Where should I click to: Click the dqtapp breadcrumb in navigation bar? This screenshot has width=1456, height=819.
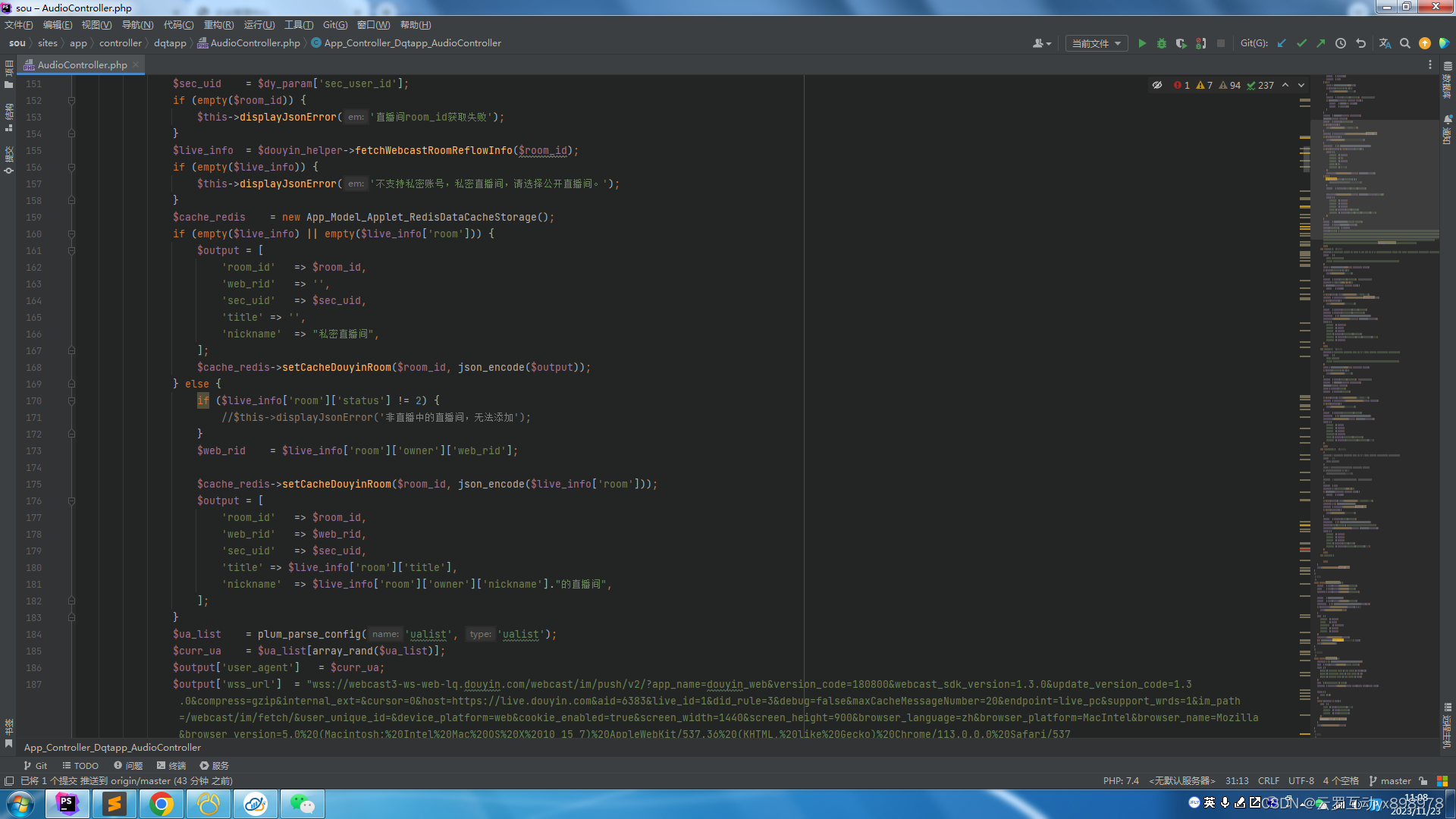pos(170,43)
